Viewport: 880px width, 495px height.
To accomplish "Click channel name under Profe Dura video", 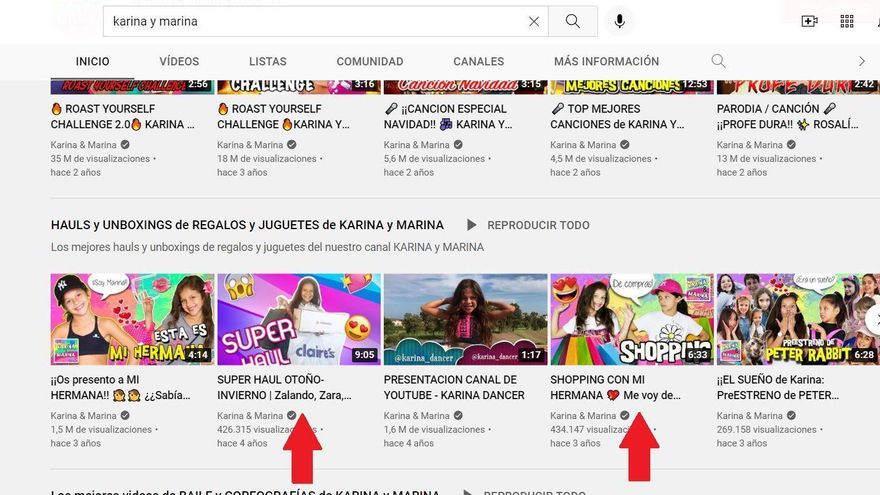I will pyautogui.click(x=750, y=145).
